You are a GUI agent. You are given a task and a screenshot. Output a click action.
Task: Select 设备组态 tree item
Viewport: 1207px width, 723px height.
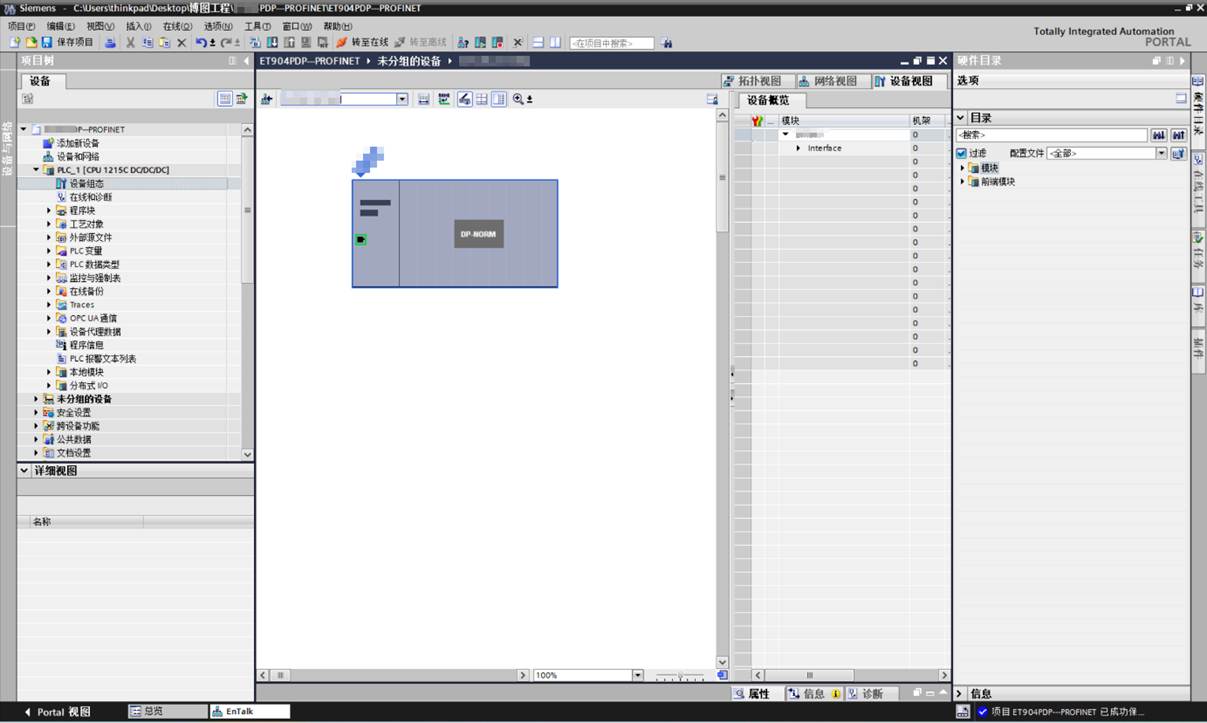point(86,184)
